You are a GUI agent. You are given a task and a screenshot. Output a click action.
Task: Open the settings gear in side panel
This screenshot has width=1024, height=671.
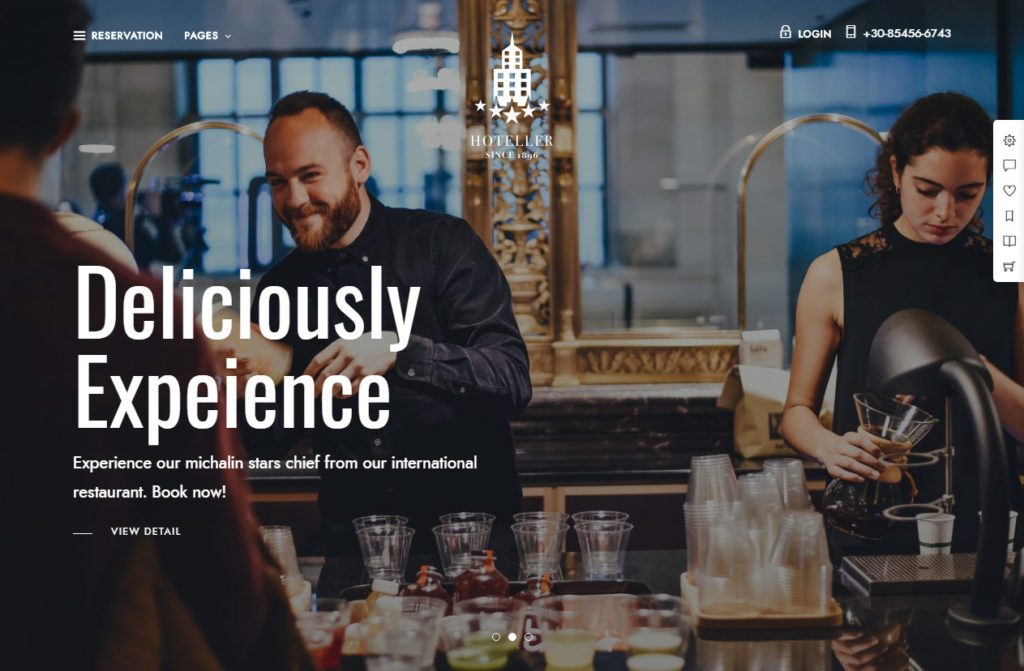1009,140
